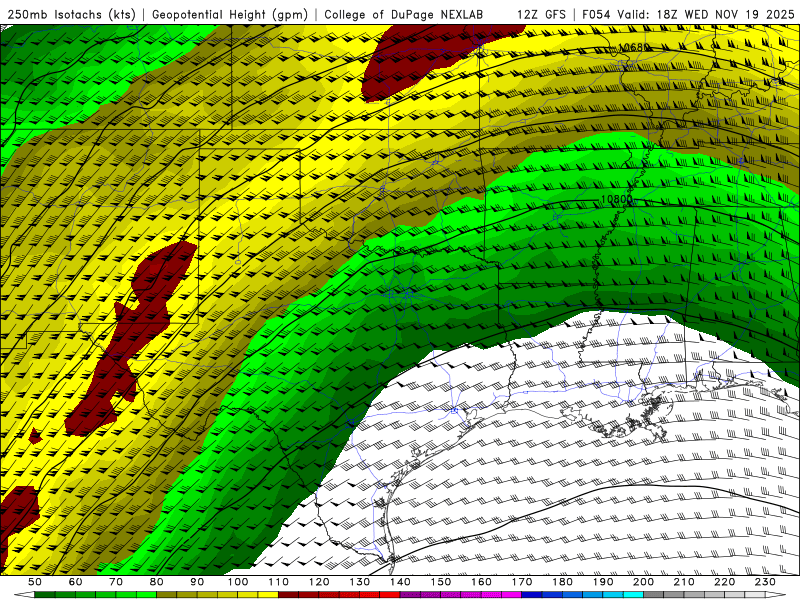Screen dimensions: 800x600
Task: Click the "College of DuPage NEXLAB" label
Action: point(404,15)
